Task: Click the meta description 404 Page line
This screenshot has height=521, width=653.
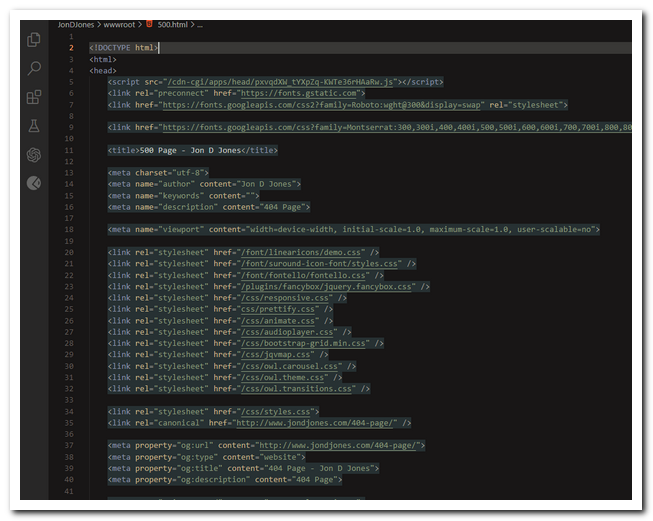Action: [209, 207]
